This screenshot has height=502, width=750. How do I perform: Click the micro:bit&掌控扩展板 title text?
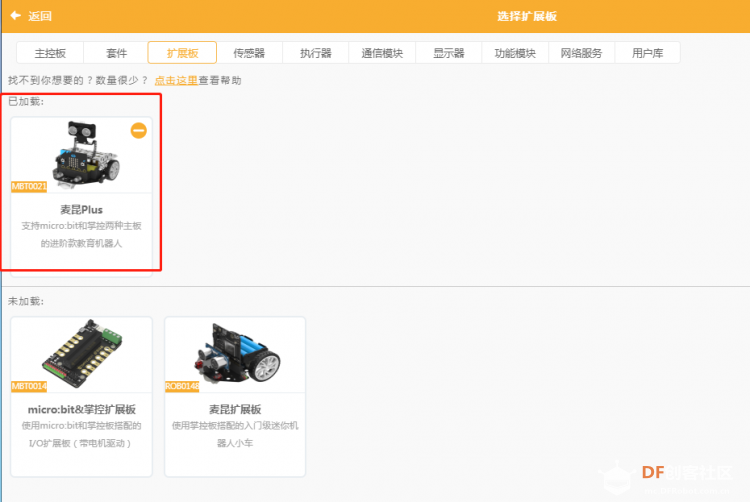(82, 409)
